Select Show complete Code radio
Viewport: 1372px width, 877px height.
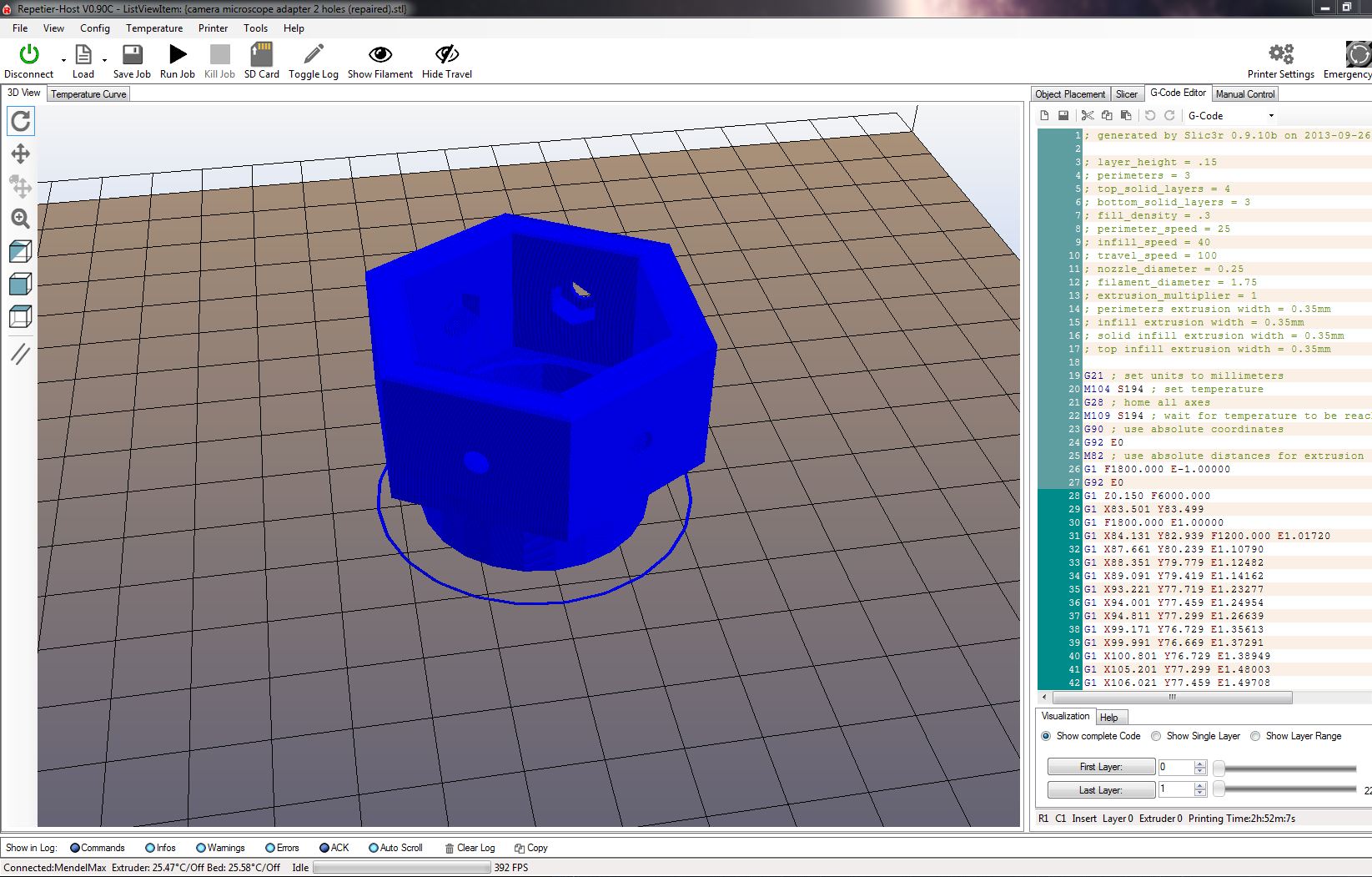(x=1046, y=736)
